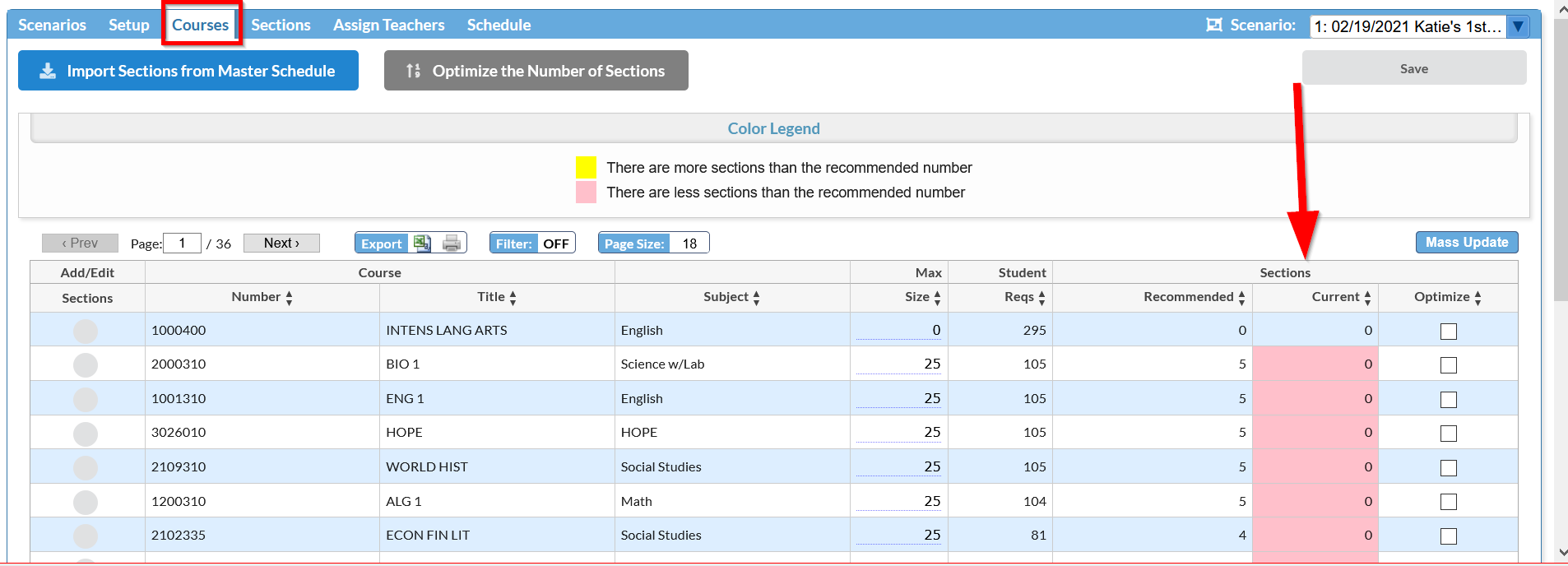
Task: Click the printer icon
Action: (452, 243)
